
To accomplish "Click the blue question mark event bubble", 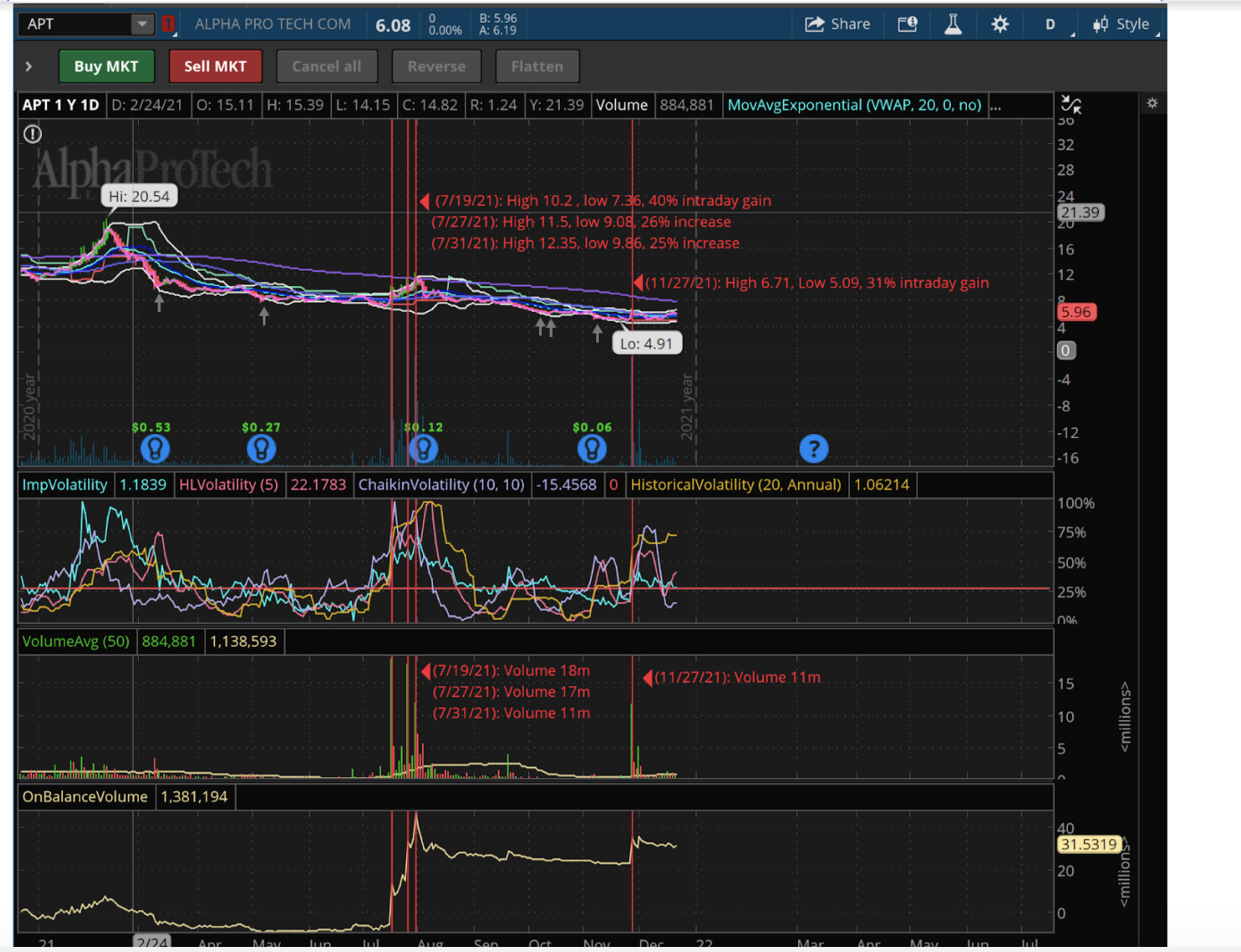I will pos(814,449).
